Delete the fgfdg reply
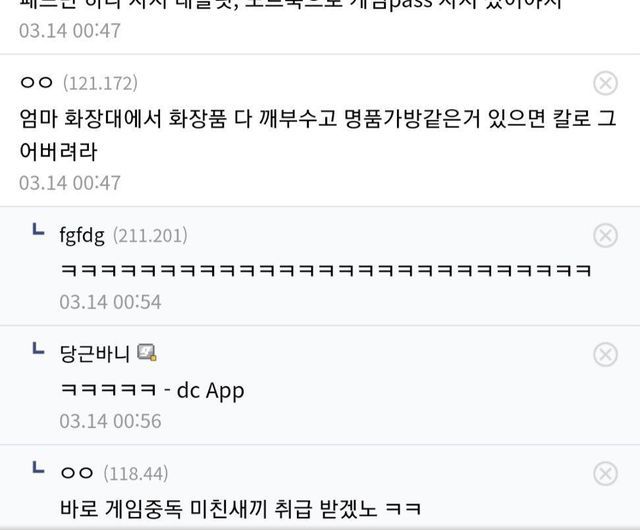 click(605, 236)
